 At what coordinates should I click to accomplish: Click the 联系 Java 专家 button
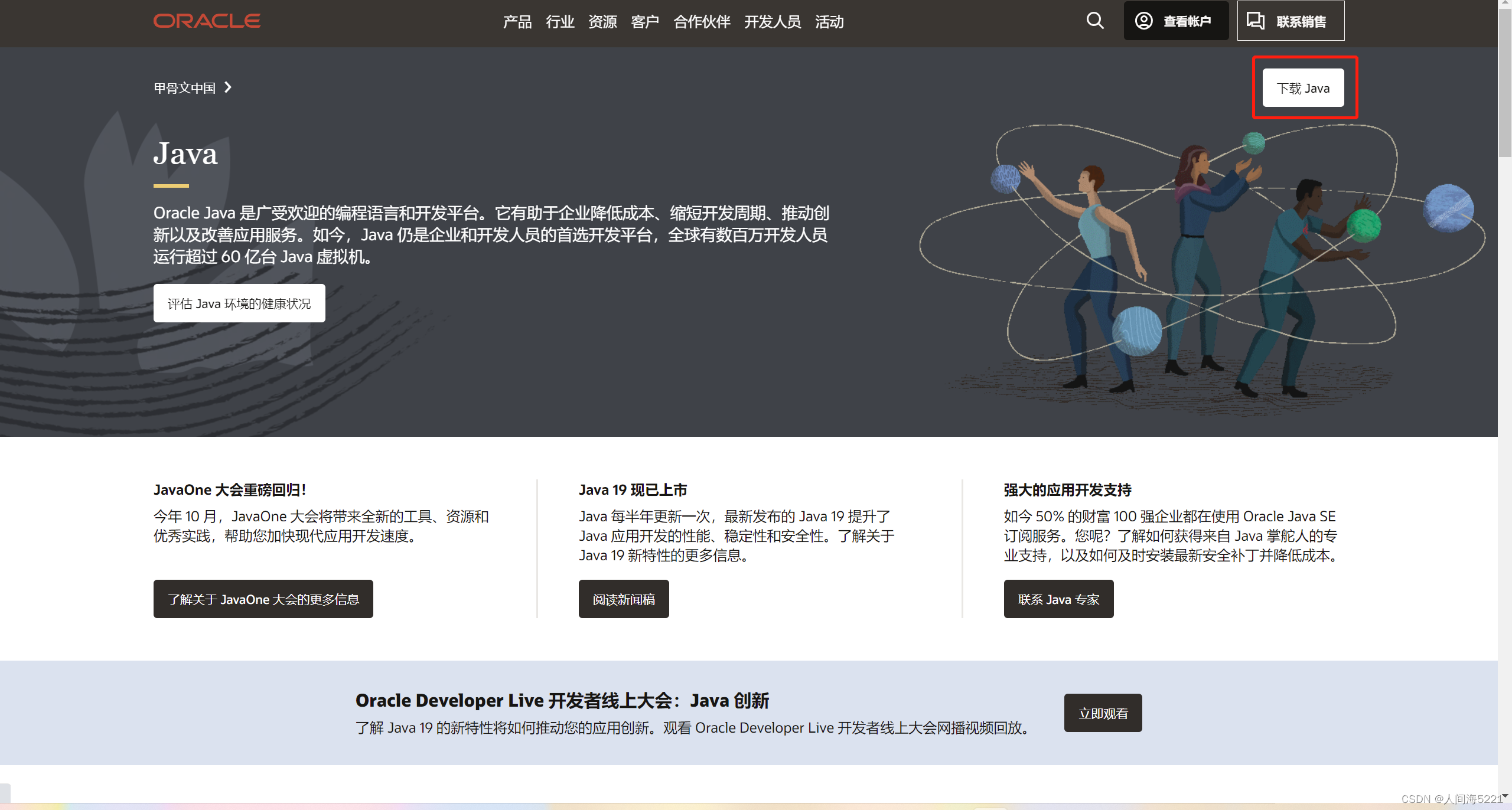pos(1058,599)
